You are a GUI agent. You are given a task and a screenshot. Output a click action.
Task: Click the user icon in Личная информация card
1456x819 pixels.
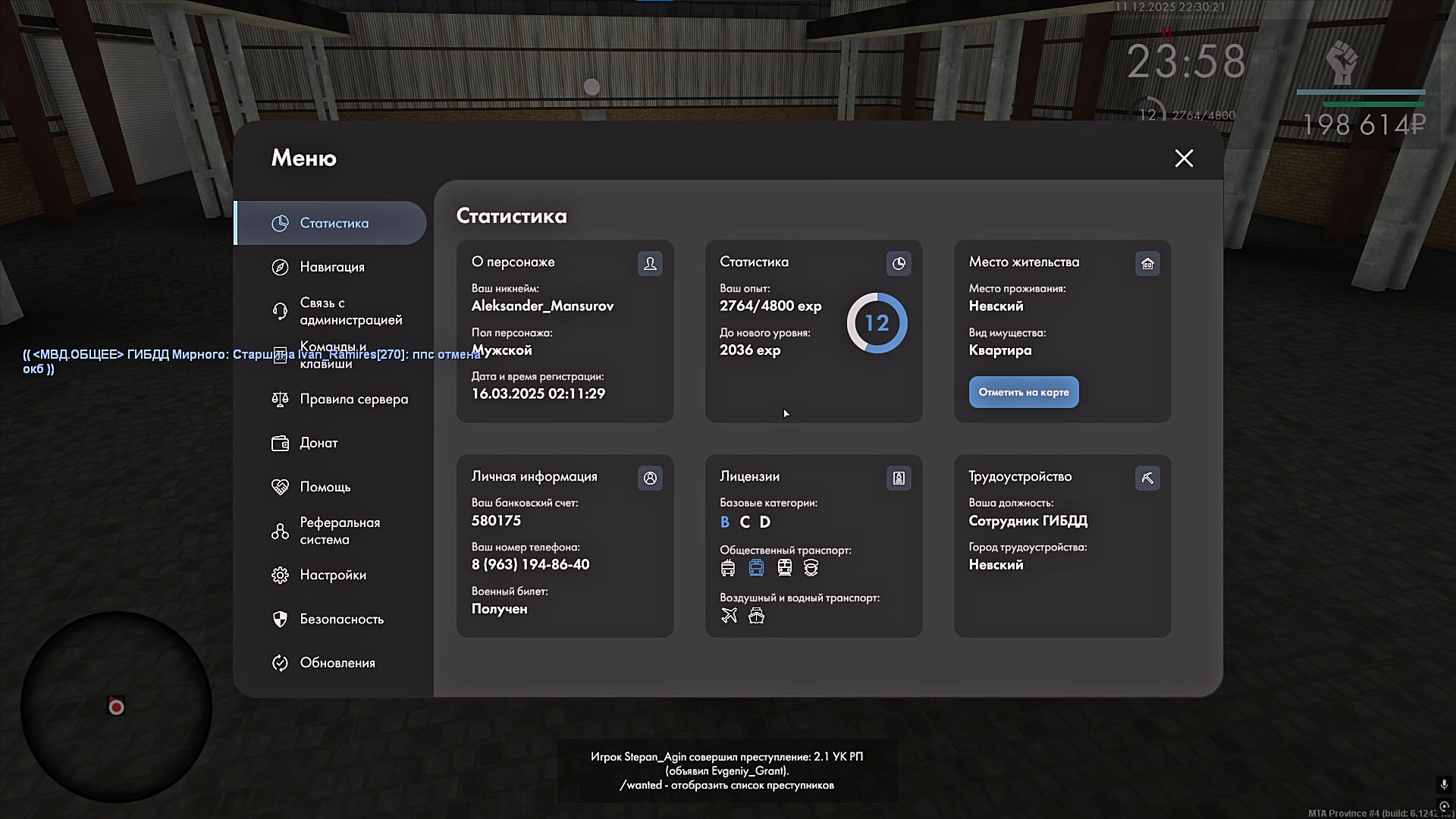coord(650,478)
